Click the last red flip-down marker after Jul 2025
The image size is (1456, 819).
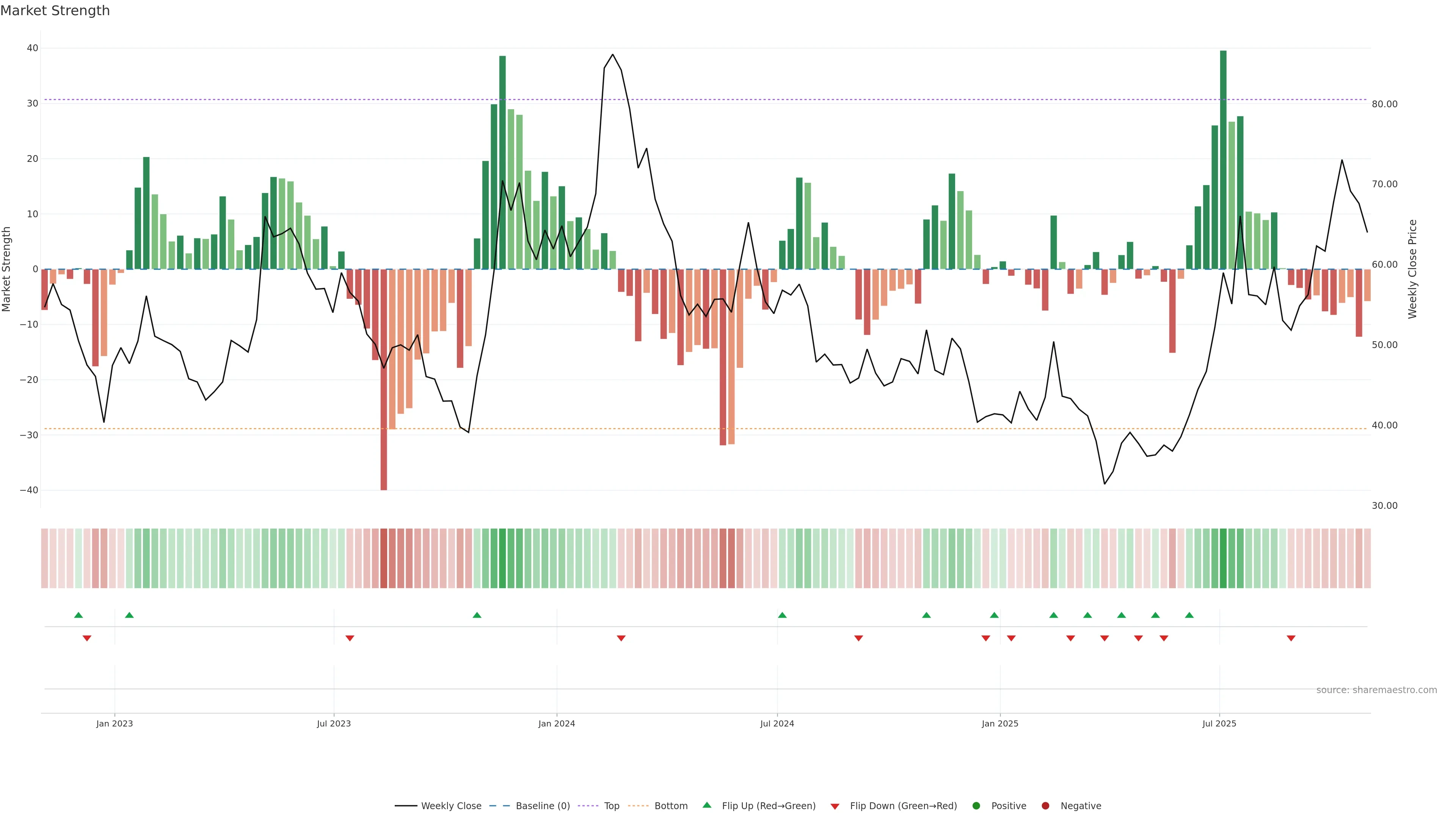click(1291, 638)
